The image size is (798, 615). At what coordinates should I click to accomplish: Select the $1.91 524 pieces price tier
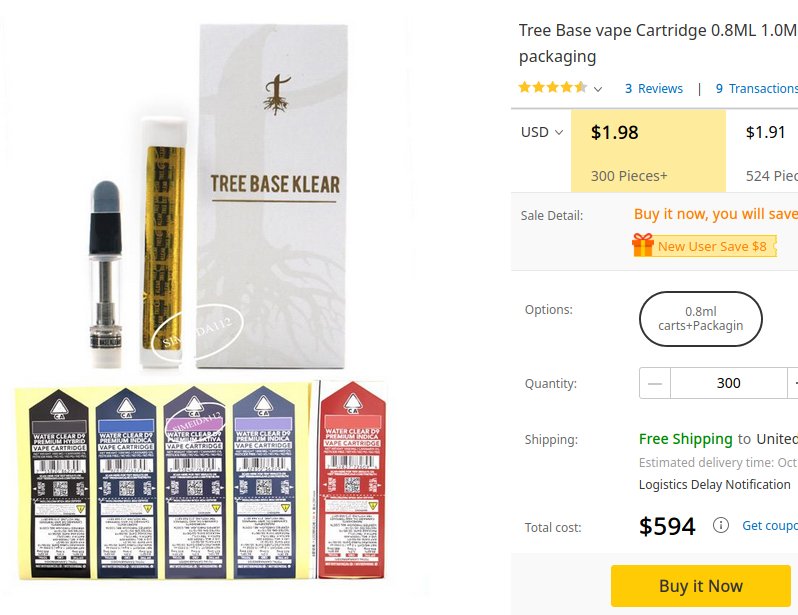pyautogui.click(x=762, y=151)
